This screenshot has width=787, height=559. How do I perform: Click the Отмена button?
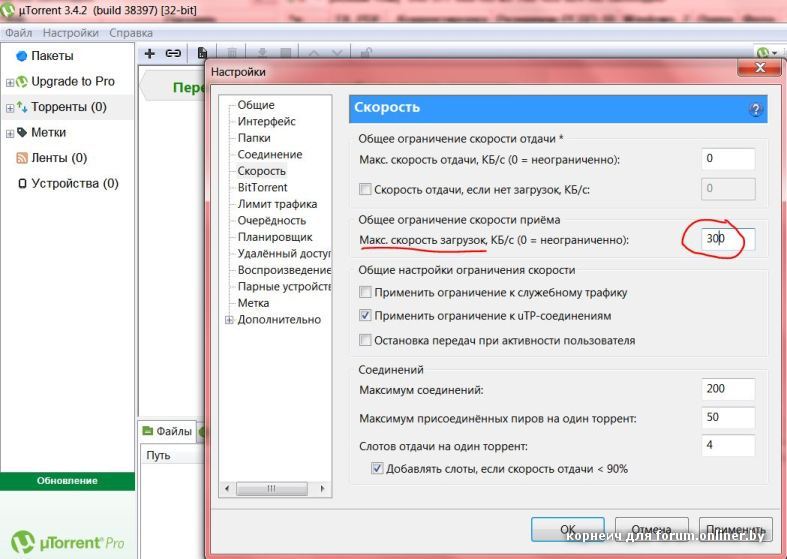click(x=651, y=529)
